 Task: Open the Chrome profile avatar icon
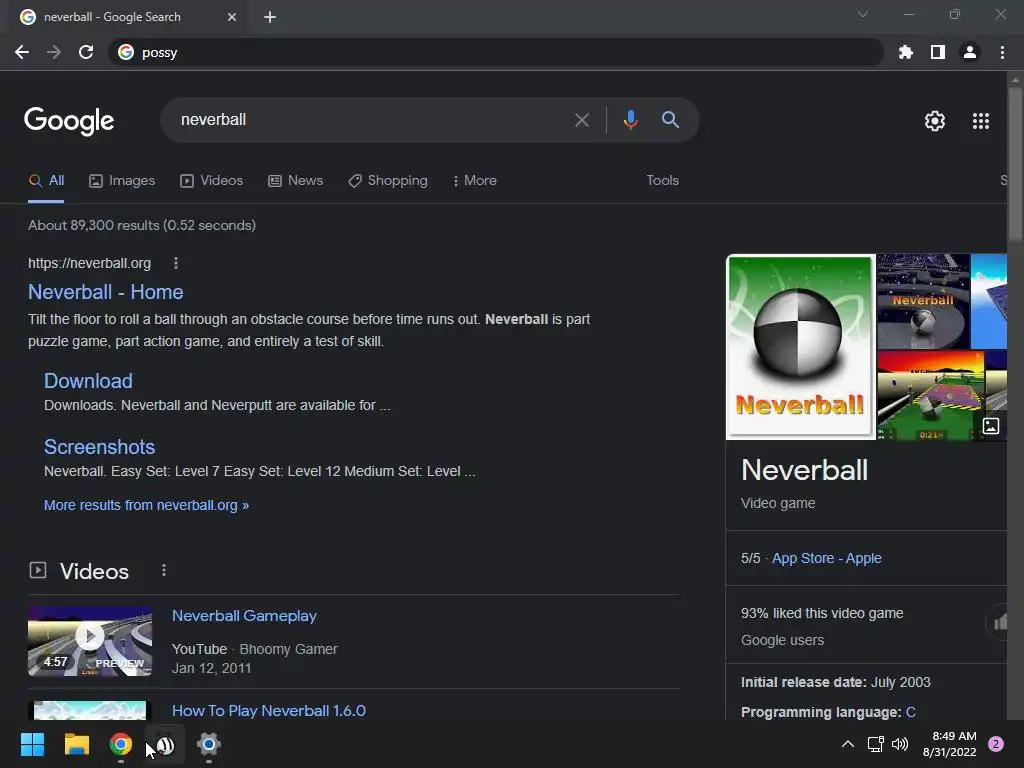(970, 52)
